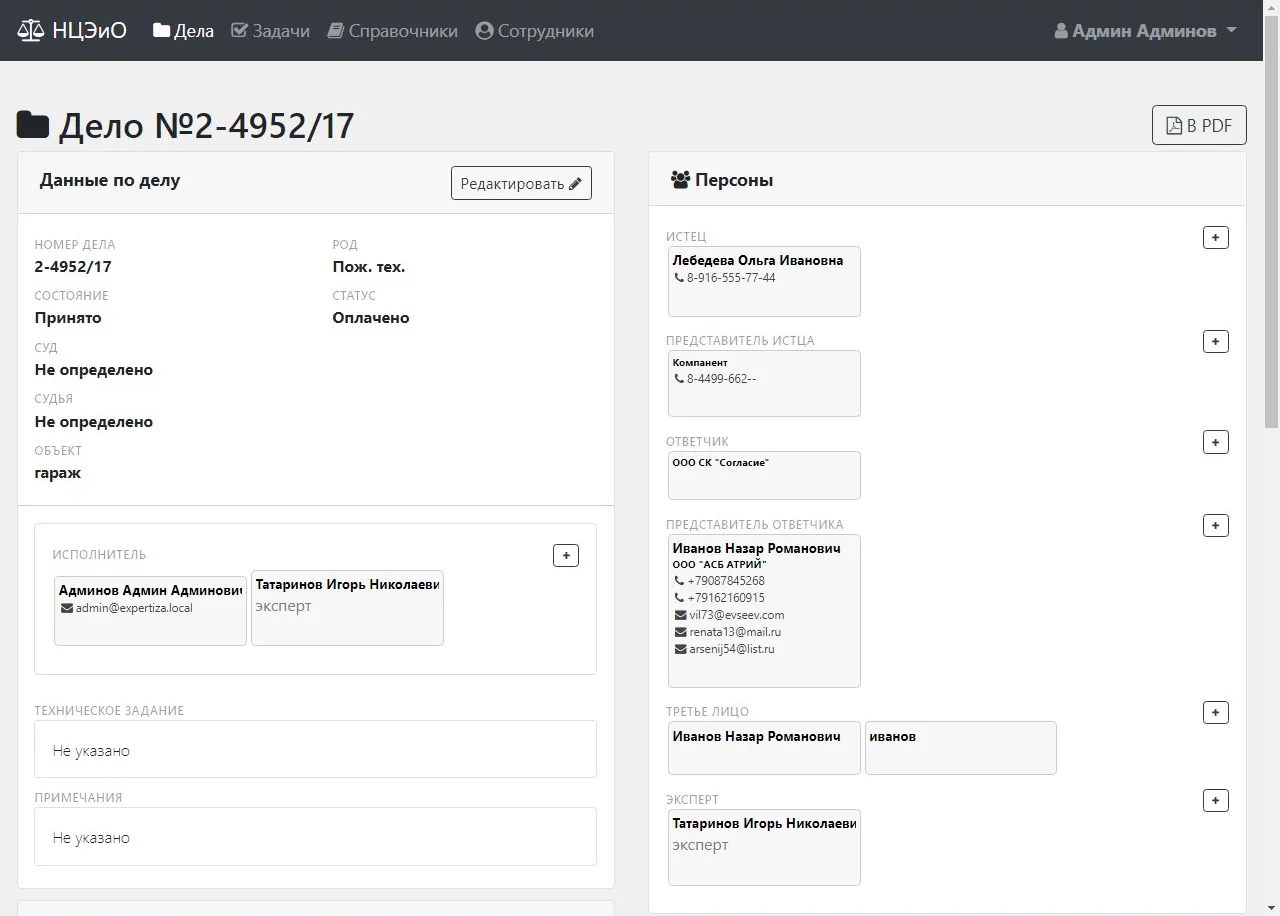Click the group icon beside Персоны heading
1280x916 pixels.
click(681, 180)
